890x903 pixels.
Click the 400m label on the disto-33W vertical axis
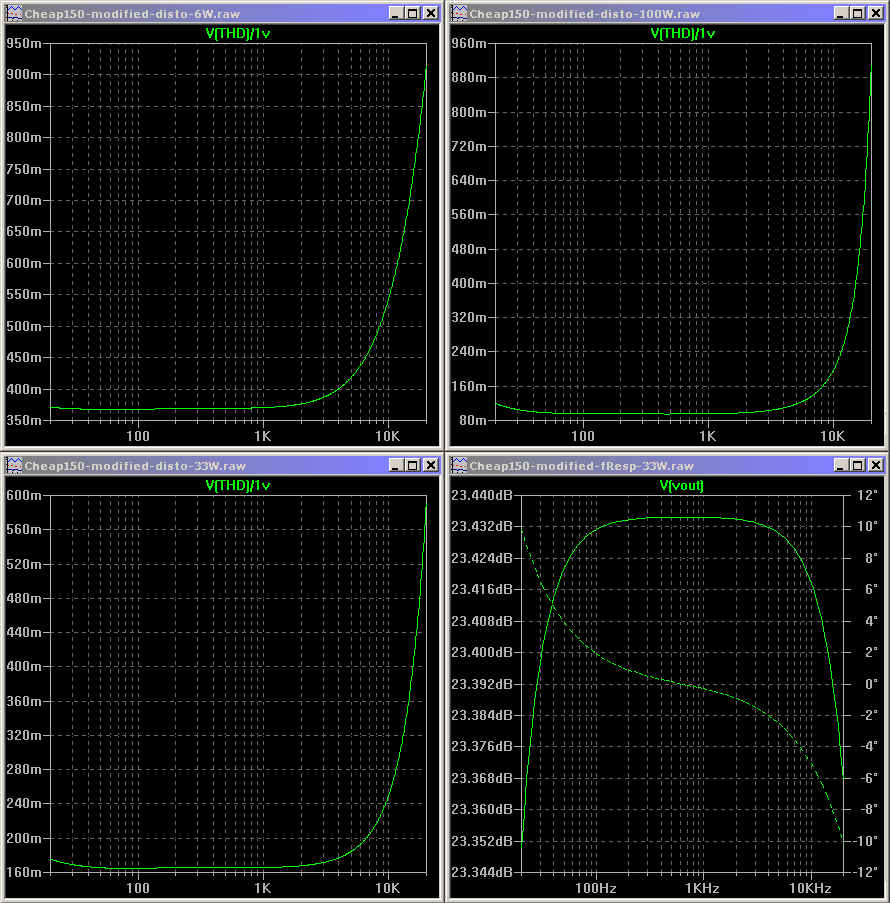(x=24, y=666)
